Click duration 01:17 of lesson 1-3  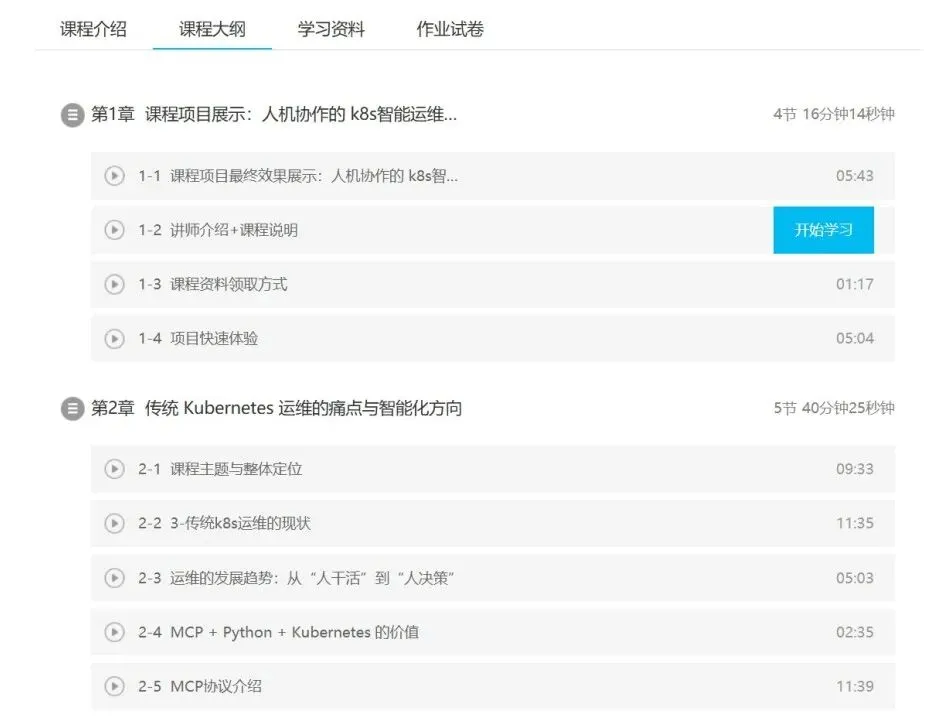[854, 284]
